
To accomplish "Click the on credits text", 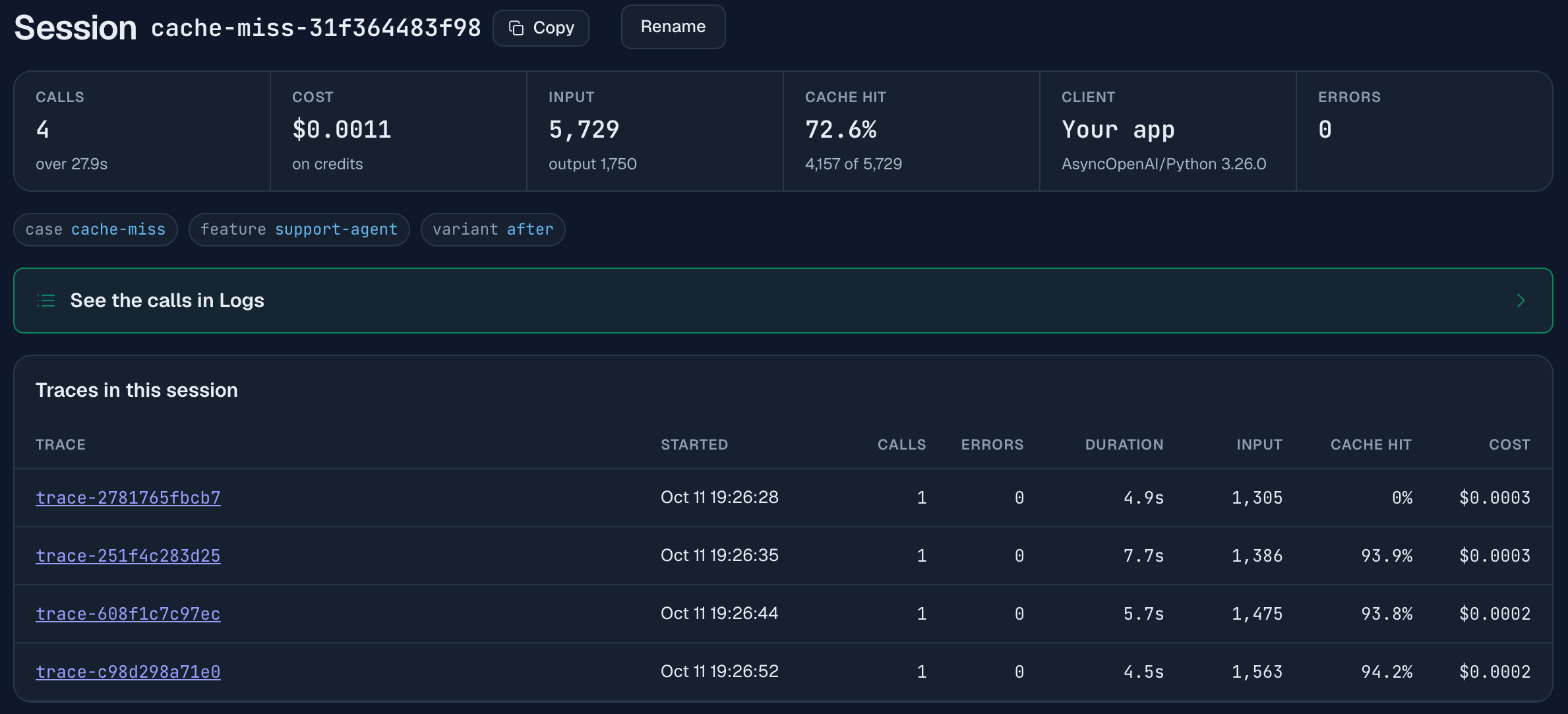I will point(328,164).
